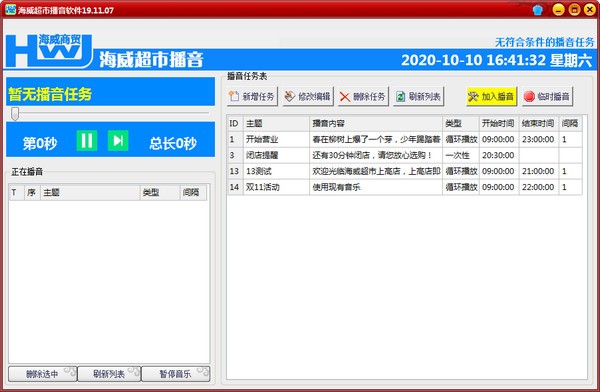The width and height of the screenshot is (600, 392).
Task: Click the playback progress slider handle
Action: pyautogui.click(x=15, y=114)
